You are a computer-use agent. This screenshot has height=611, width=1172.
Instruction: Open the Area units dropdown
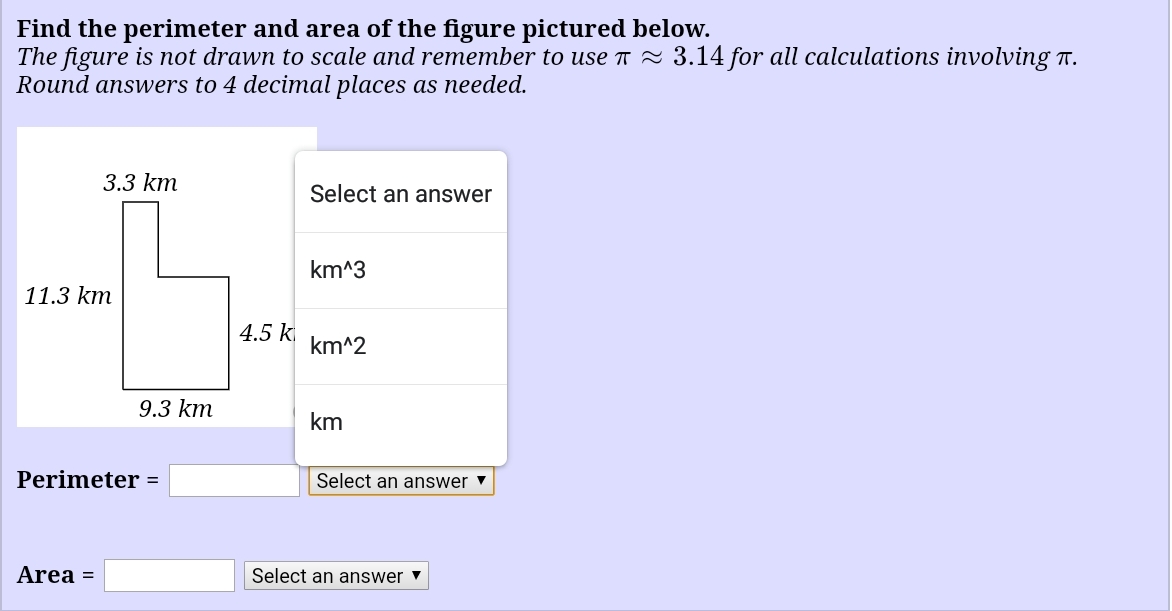tap(336, 575)
